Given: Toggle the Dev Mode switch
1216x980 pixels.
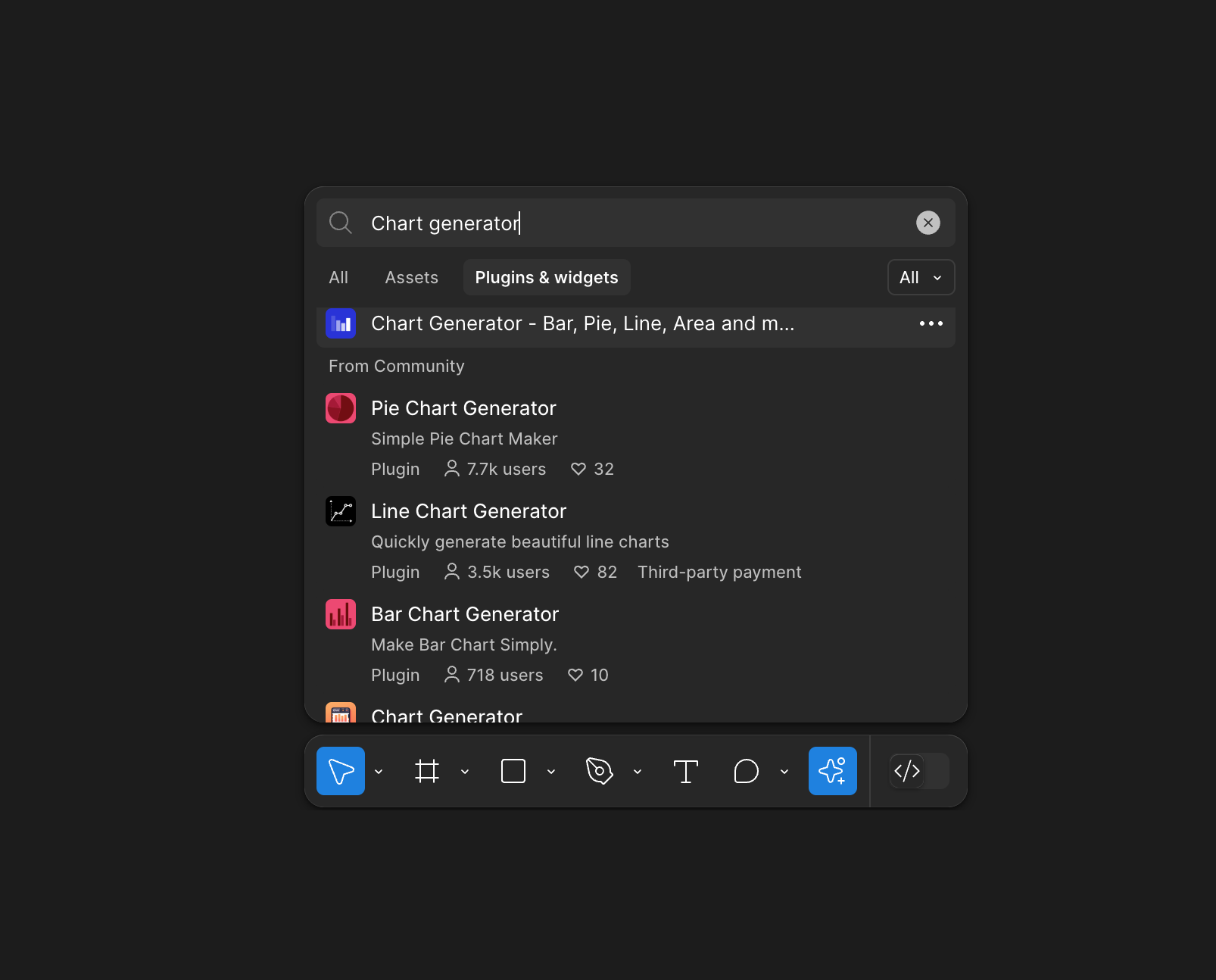Looking at the screenshot, I should coord(918,771).
